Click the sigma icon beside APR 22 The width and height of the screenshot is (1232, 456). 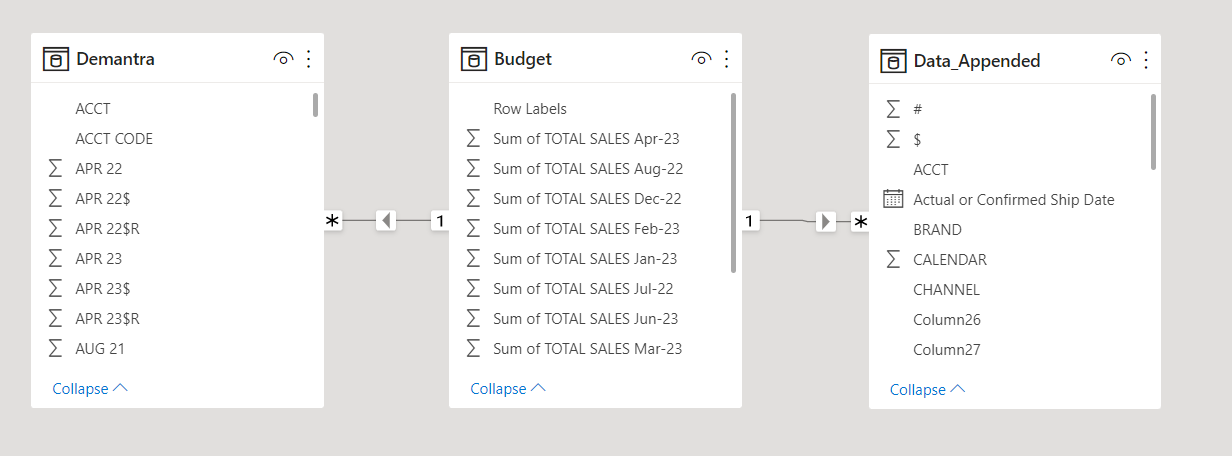55,168
